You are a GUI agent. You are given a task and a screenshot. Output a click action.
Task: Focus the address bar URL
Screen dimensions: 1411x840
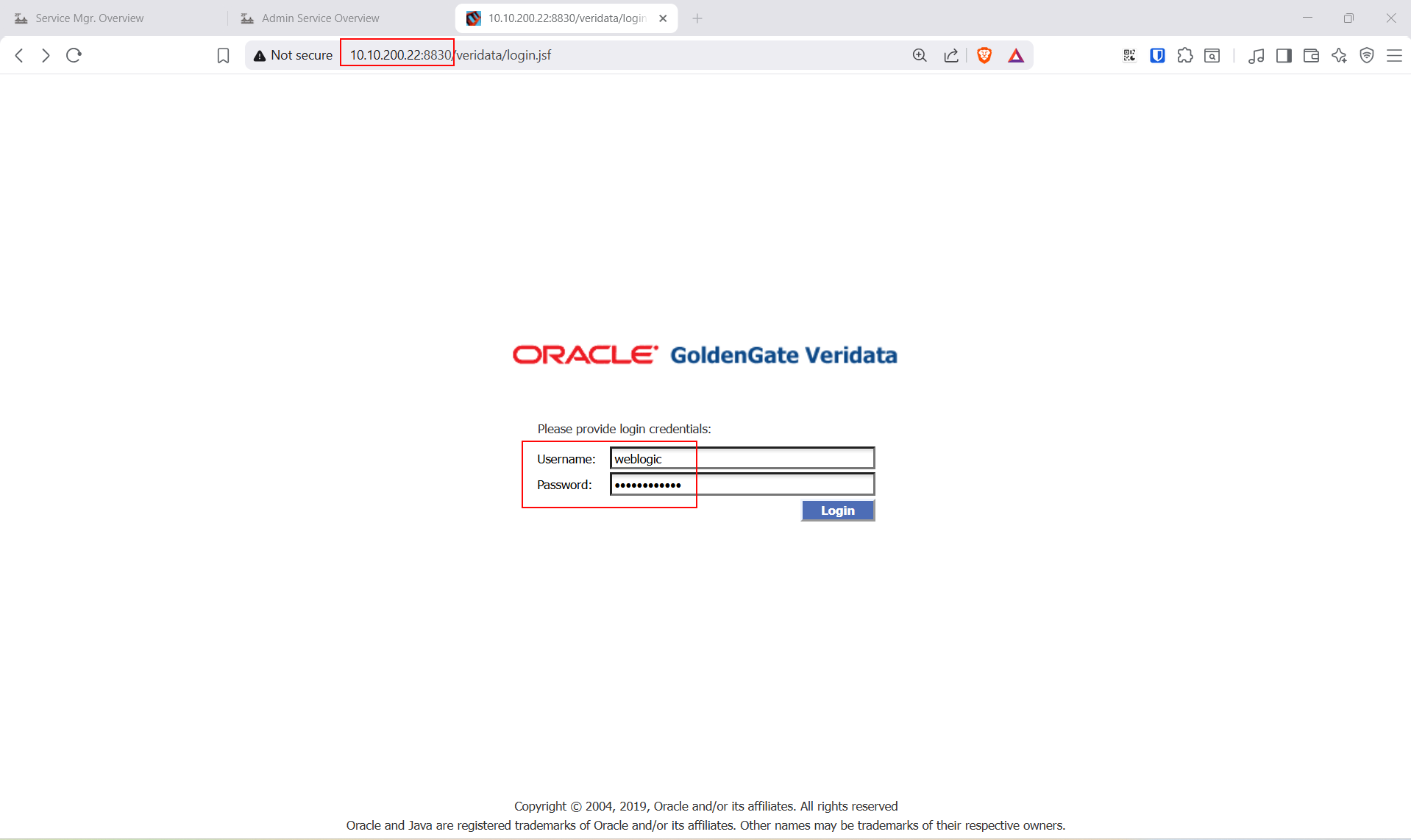(450, 55)
